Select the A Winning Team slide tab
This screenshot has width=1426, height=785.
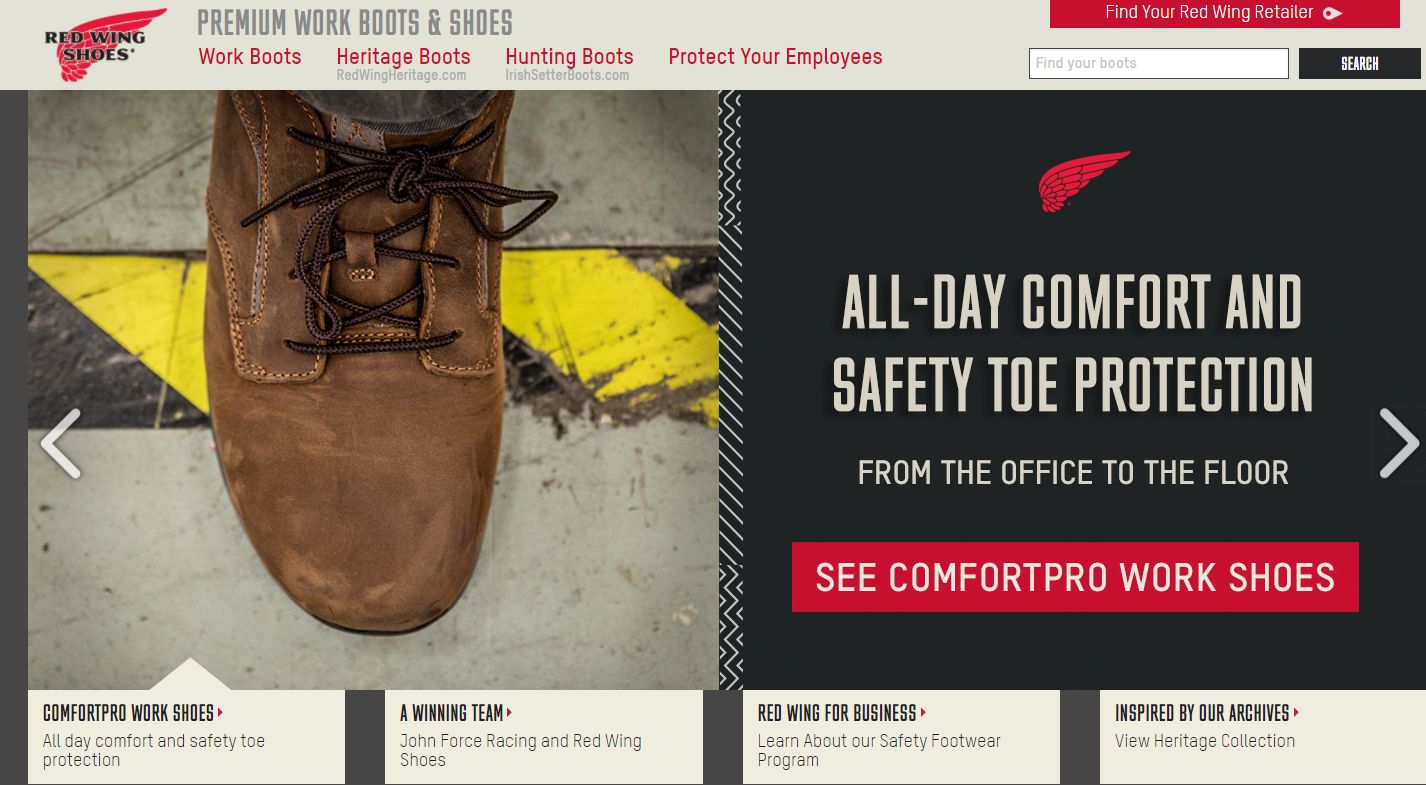coord(544,737)
